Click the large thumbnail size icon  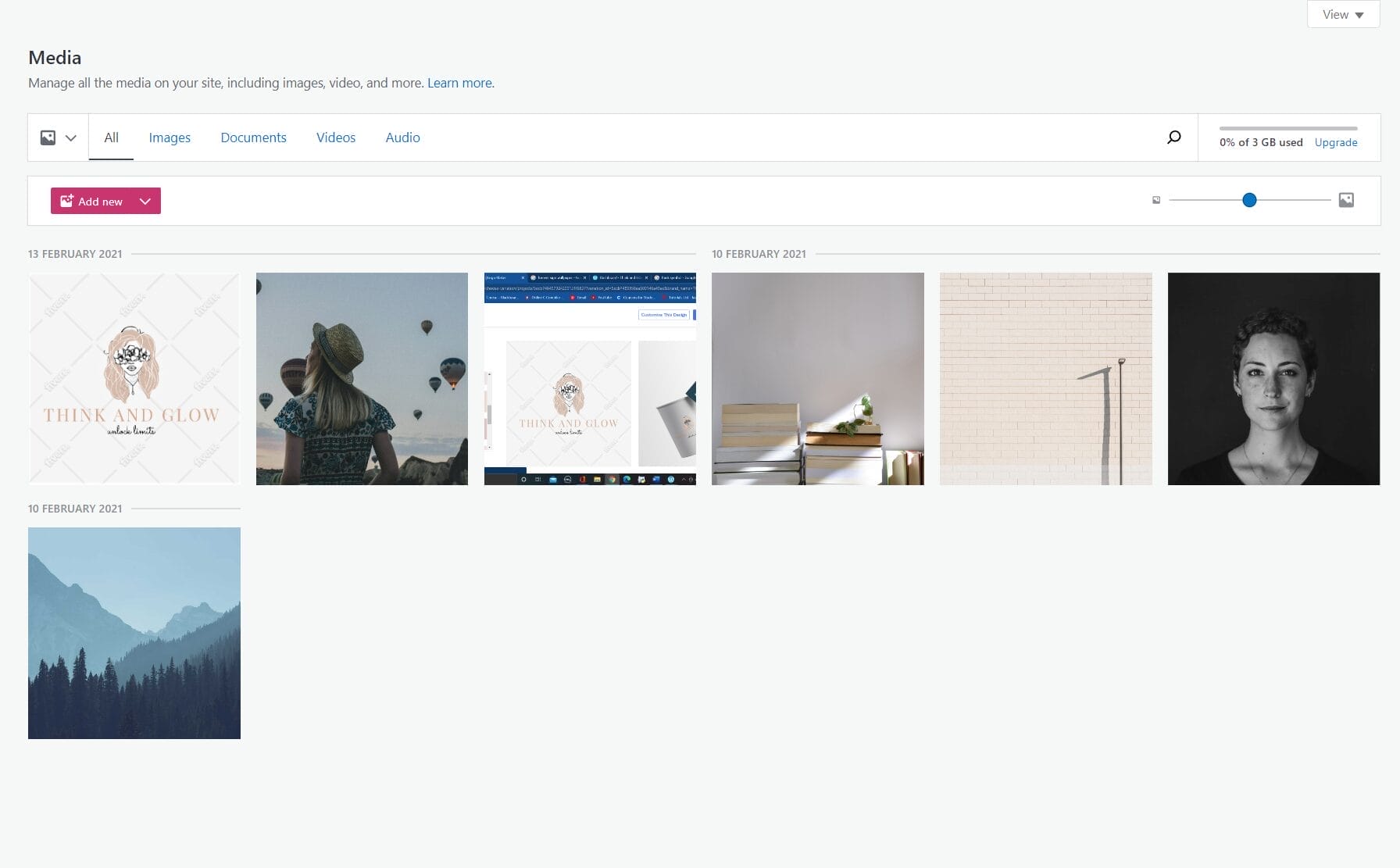pos(1346,200)
